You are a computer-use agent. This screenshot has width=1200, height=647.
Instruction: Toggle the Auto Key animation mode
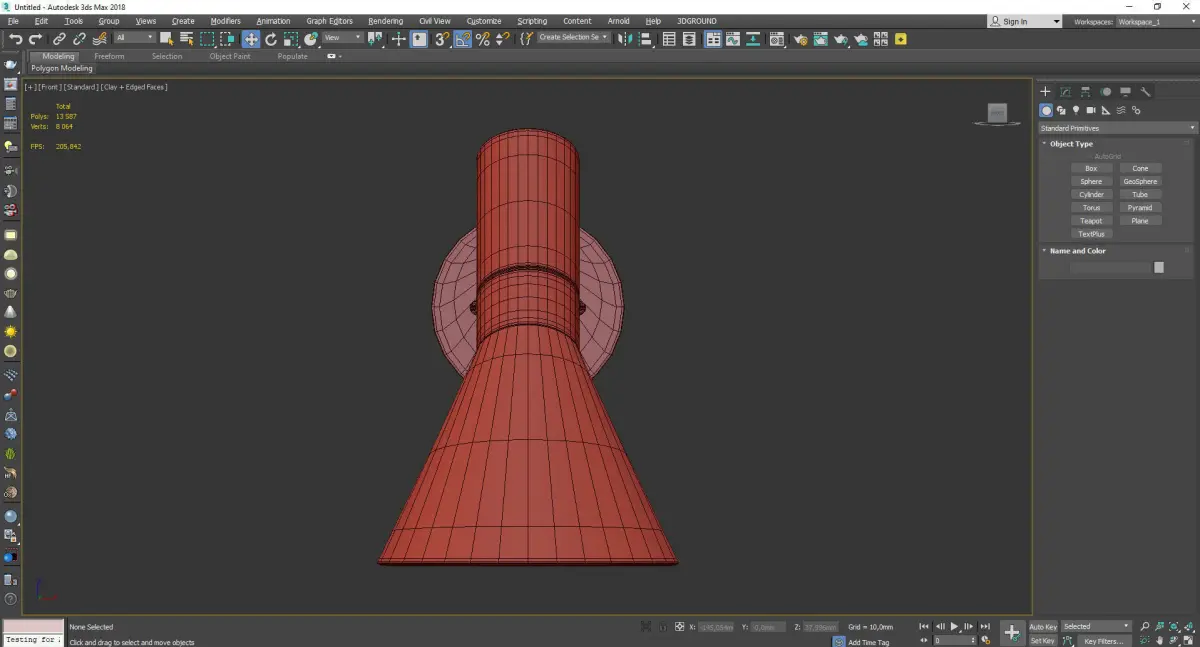(1043, 627)
